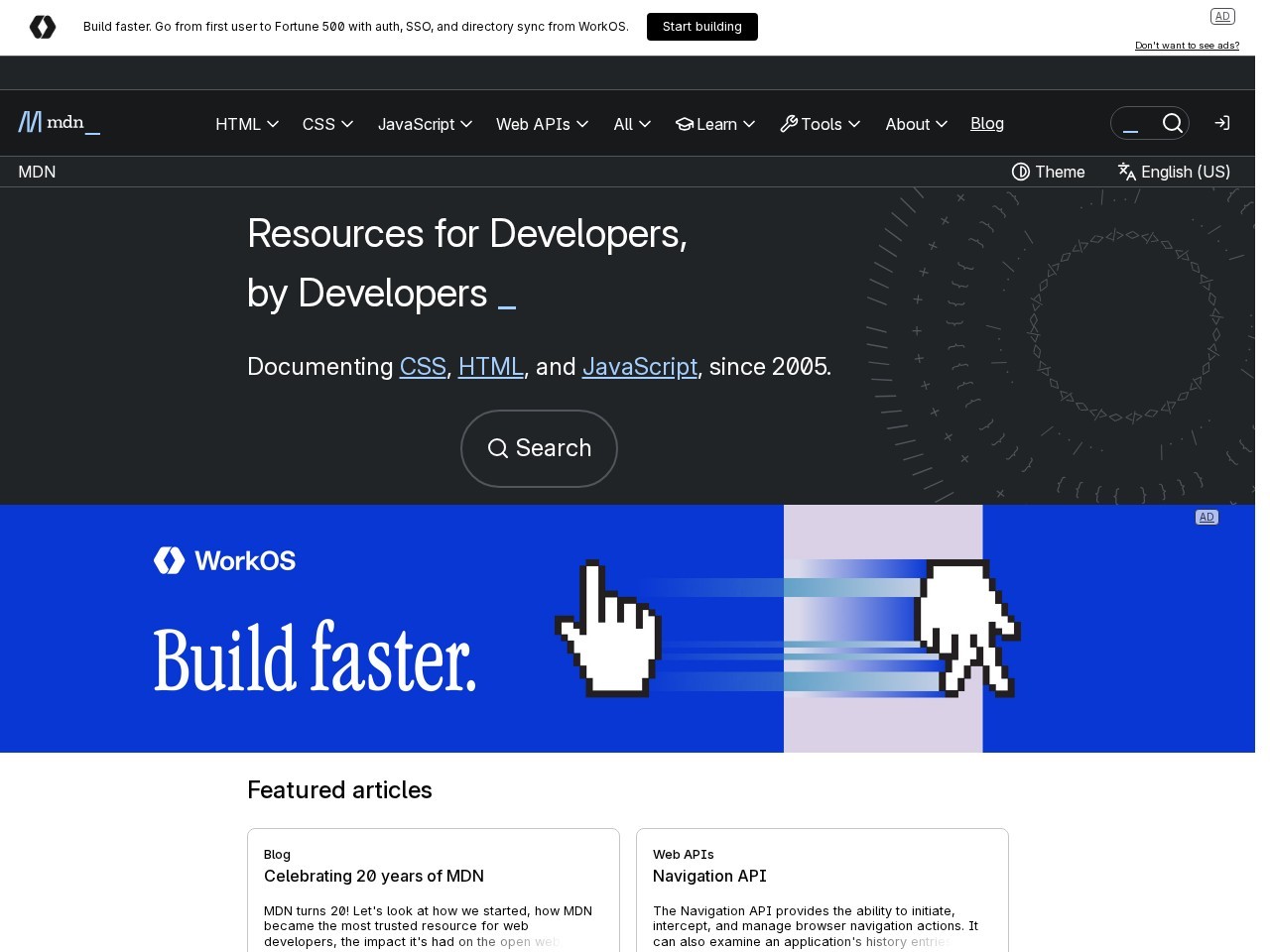Click the large Search button in hero
The height and width of the screenshot is (952, 1270).
(x=539, y=448)
